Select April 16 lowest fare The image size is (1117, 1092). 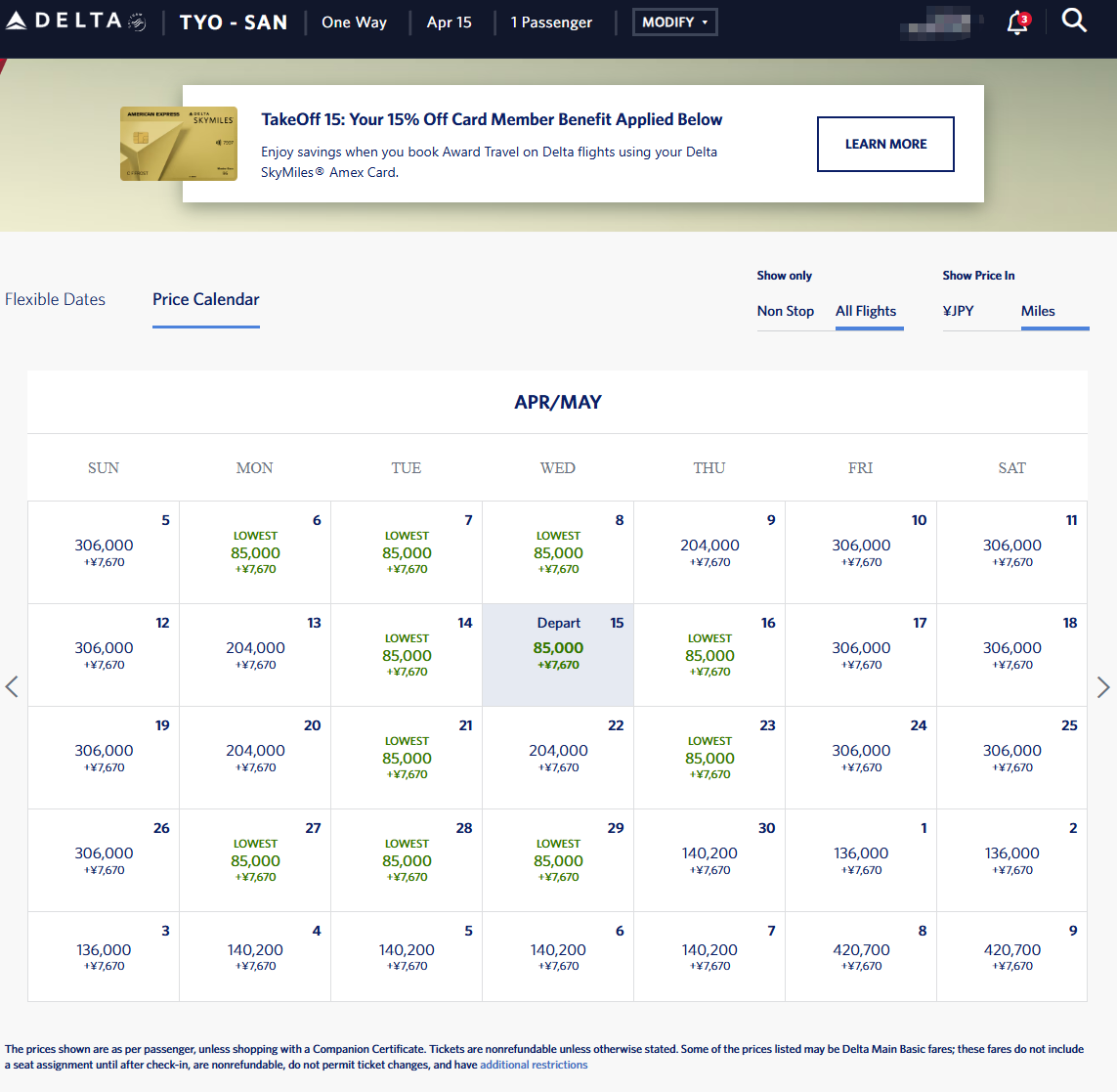[x=709, y=655]
